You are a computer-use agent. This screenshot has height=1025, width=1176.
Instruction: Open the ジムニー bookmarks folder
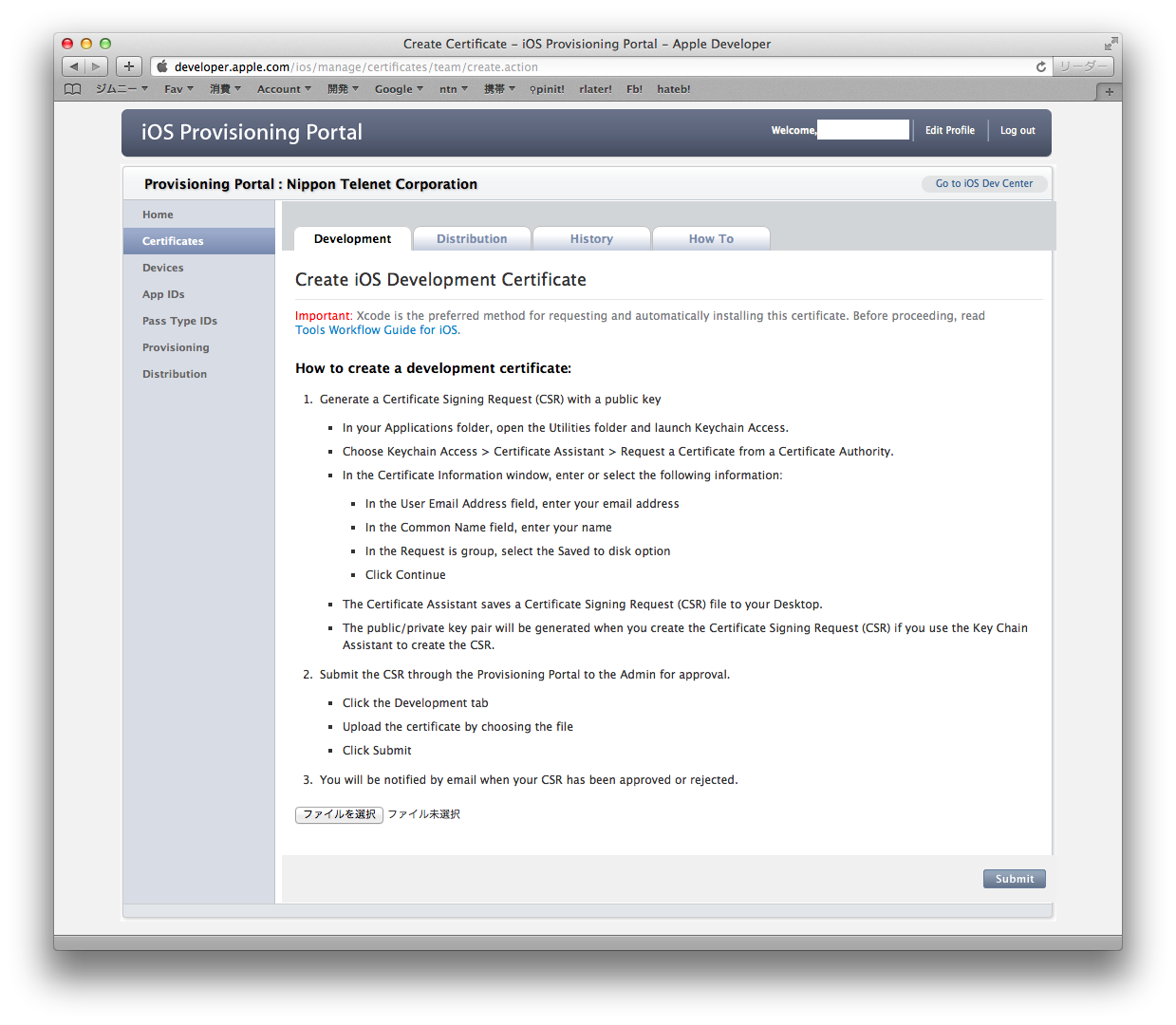click(121, 89)
